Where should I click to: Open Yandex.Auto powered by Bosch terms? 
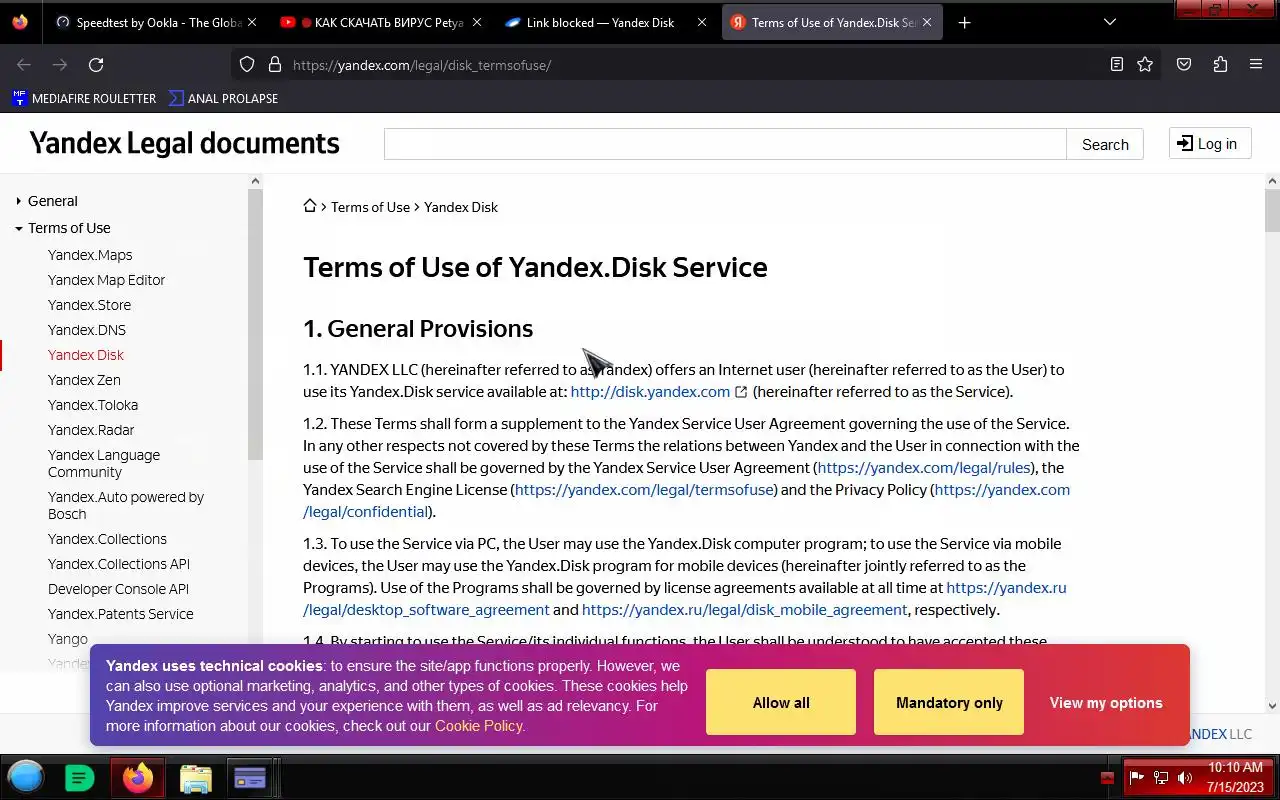(126, 505)
